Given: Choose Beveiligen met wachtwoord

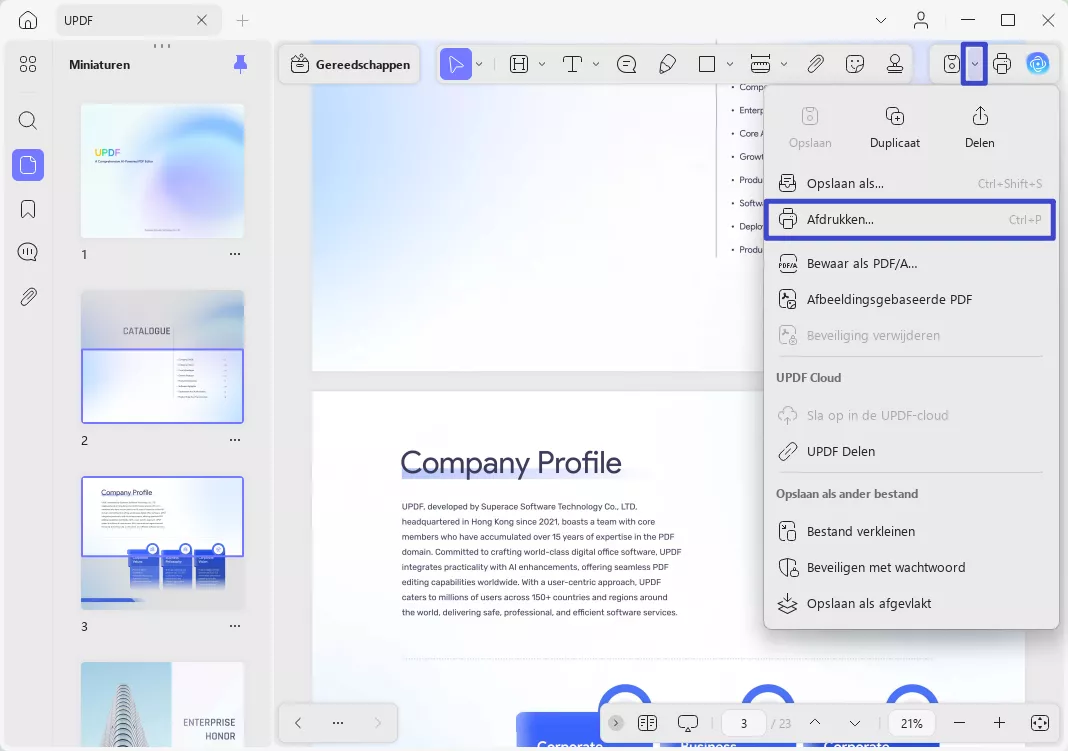Looking at the screenshot, I should (x=911, y=567).
